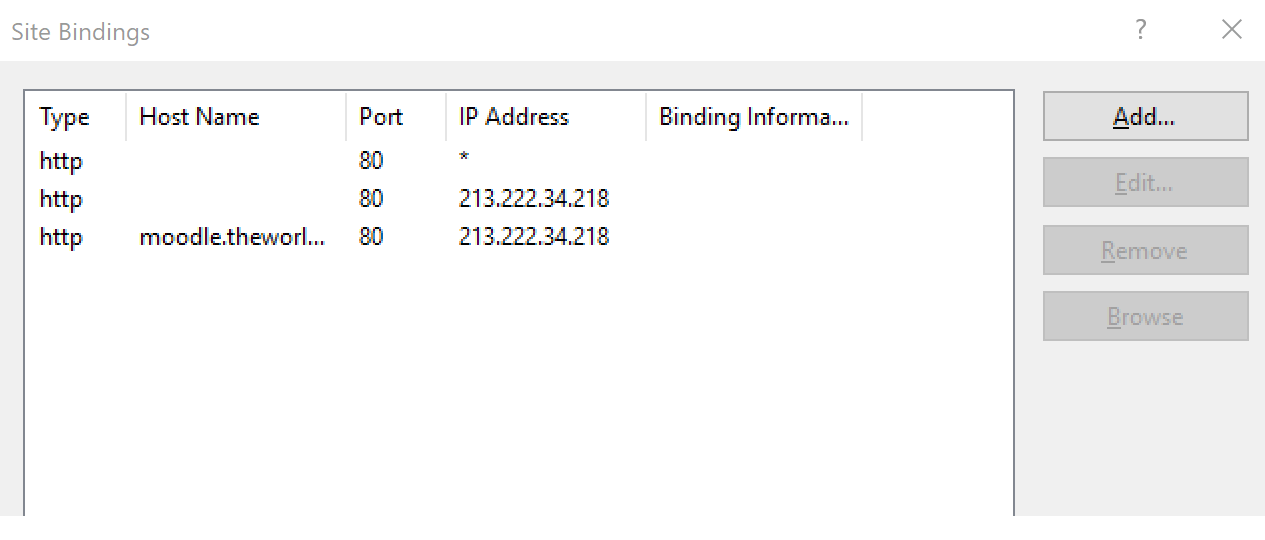This screenshot has width=1265, height=540.
Task: Select the moodle.theworl... host name binding
Action: [232, 237]
